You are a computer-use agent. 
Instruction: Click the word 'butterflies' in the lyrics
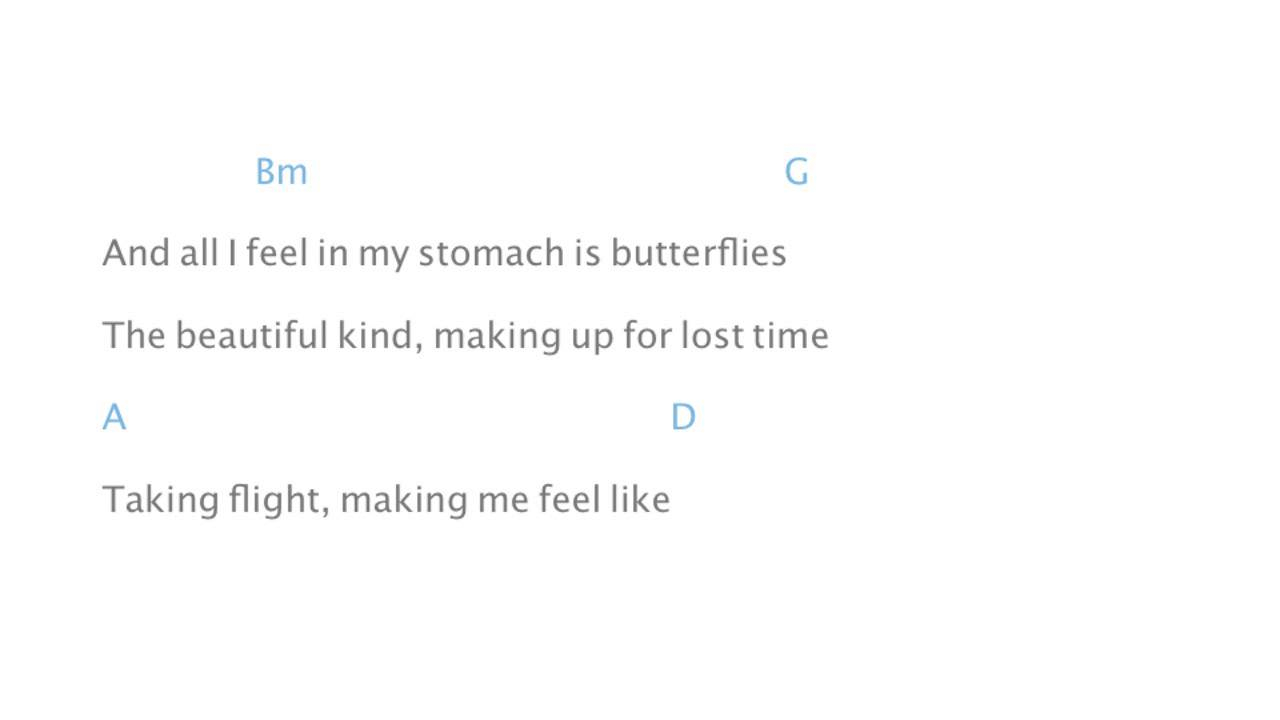[699, 252]
